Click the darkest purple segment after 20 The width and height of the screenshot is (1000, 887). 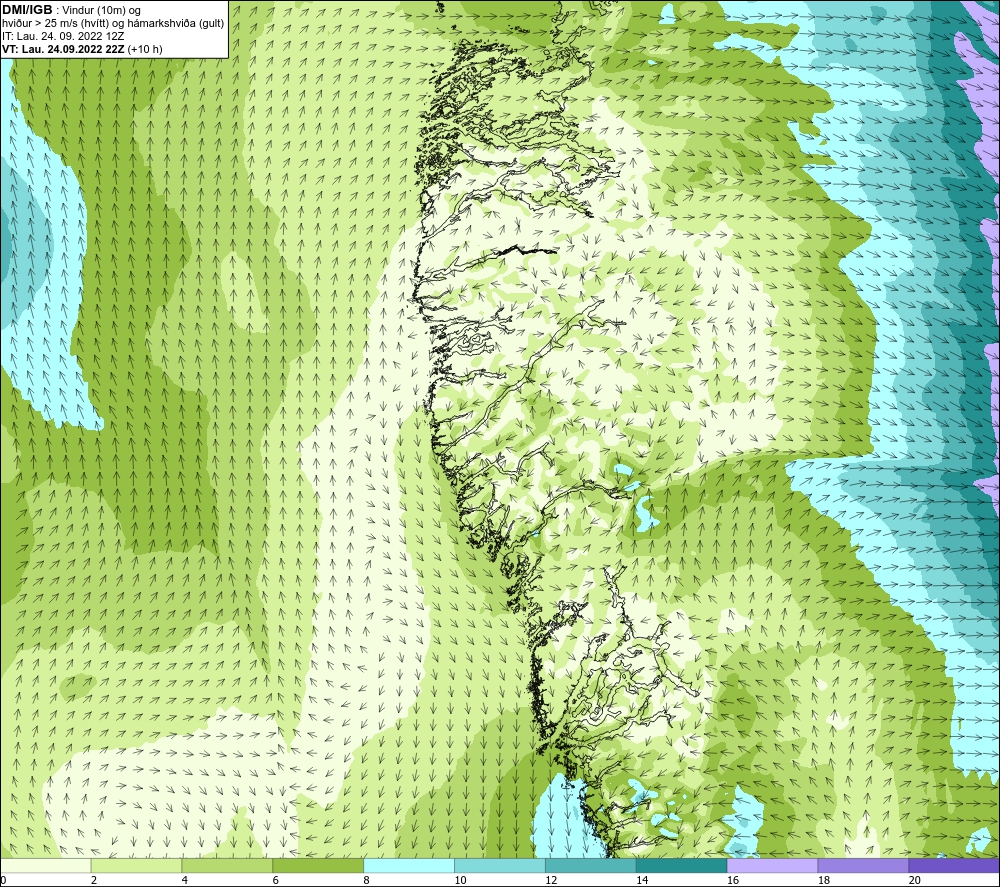point(954,865)
